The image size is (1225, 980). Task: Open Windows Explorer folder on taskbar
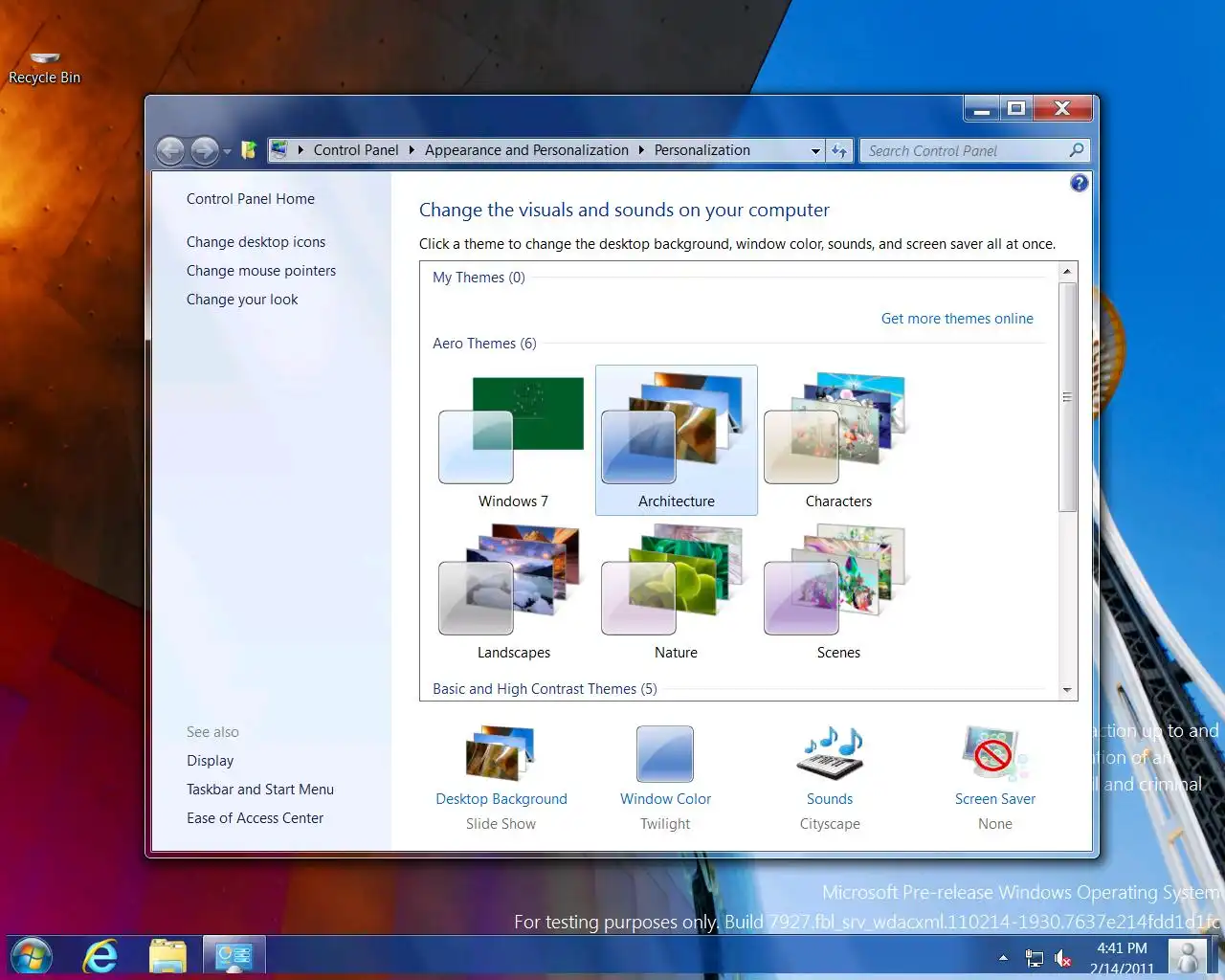point(167,956)
